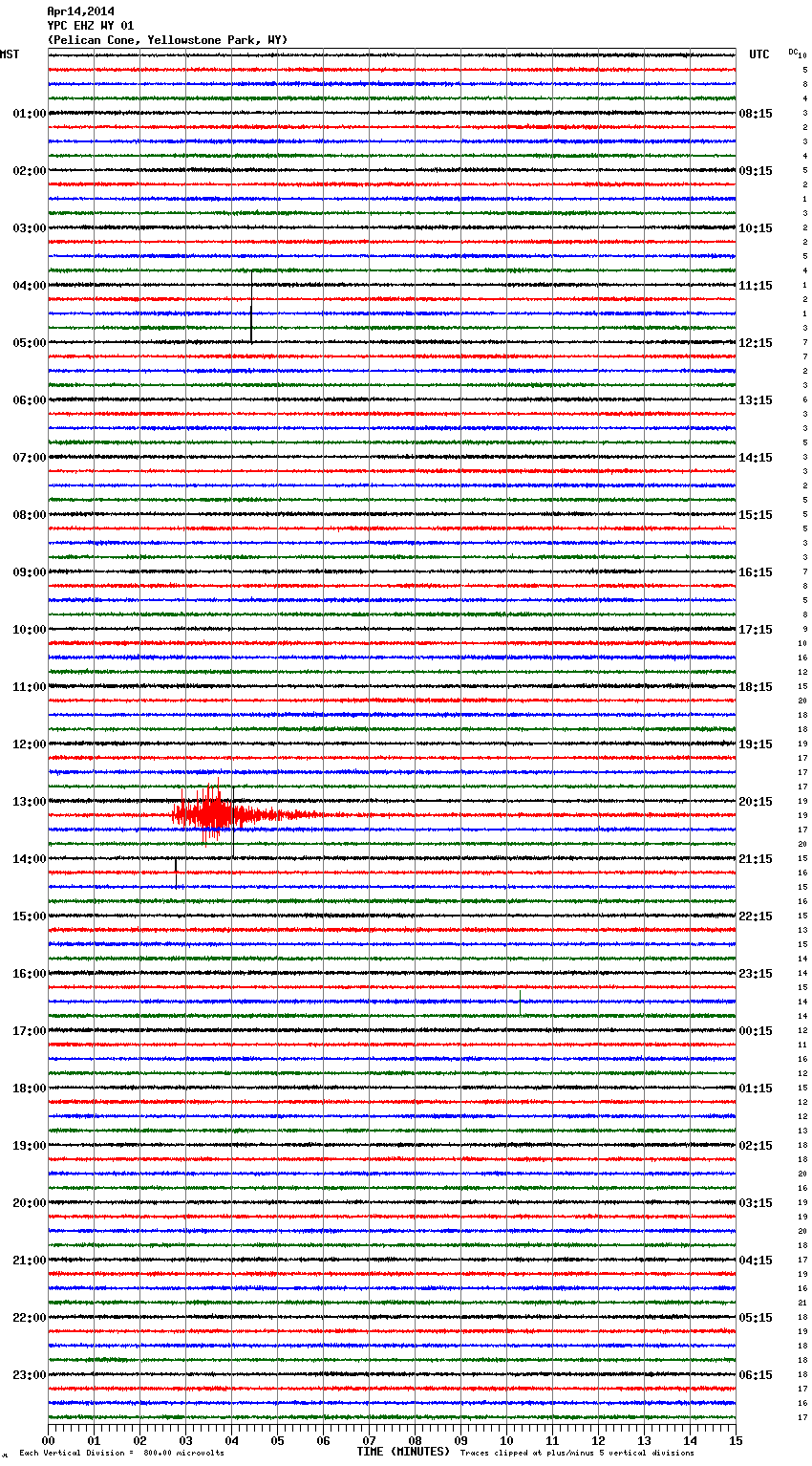
Task: Select the station code "YPC EHZ WY 01"
Action: click(x=91, y=26)
